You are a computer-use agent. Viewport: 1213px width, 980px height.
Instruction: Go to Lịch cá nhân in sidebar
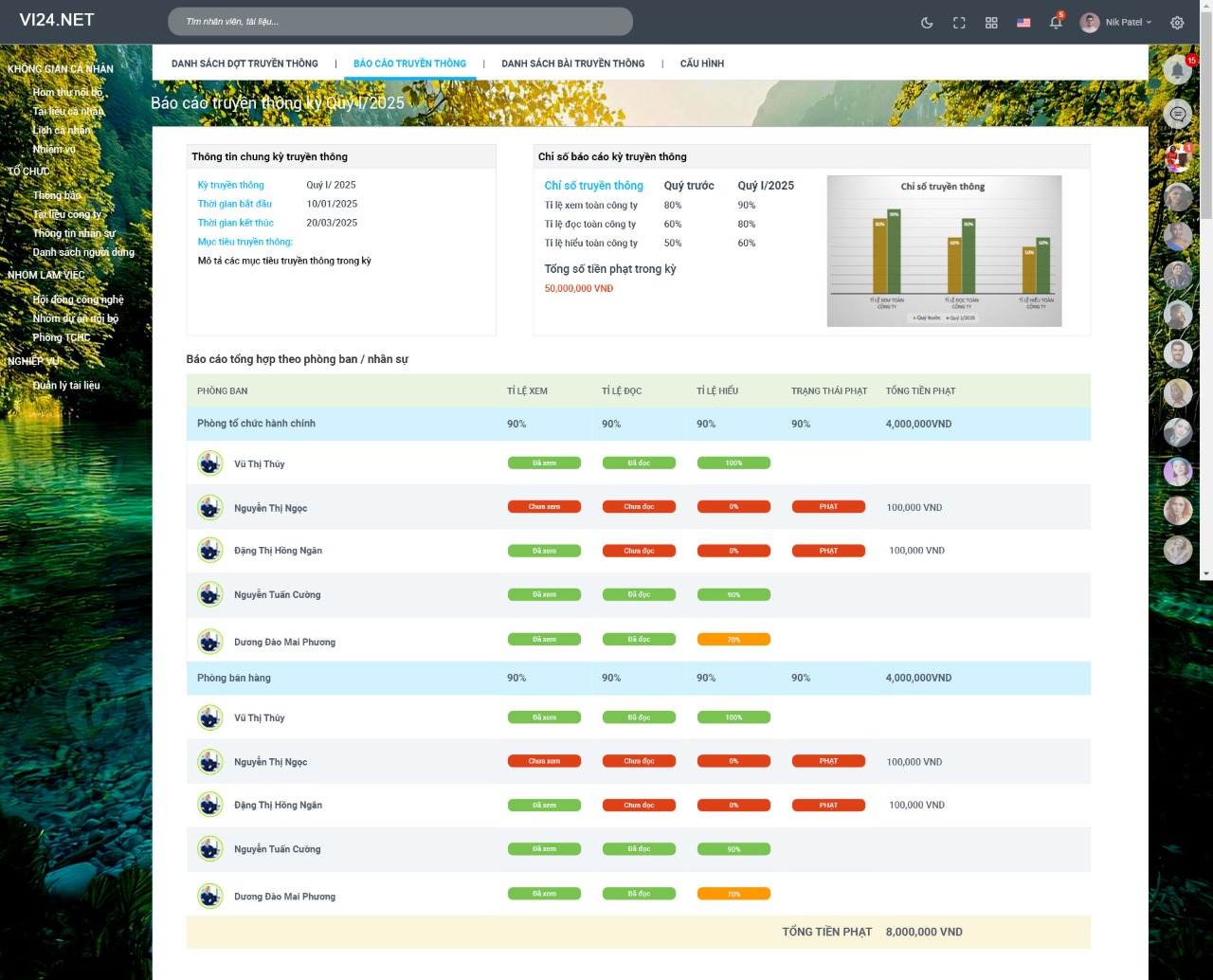click(x=62, y=131)
